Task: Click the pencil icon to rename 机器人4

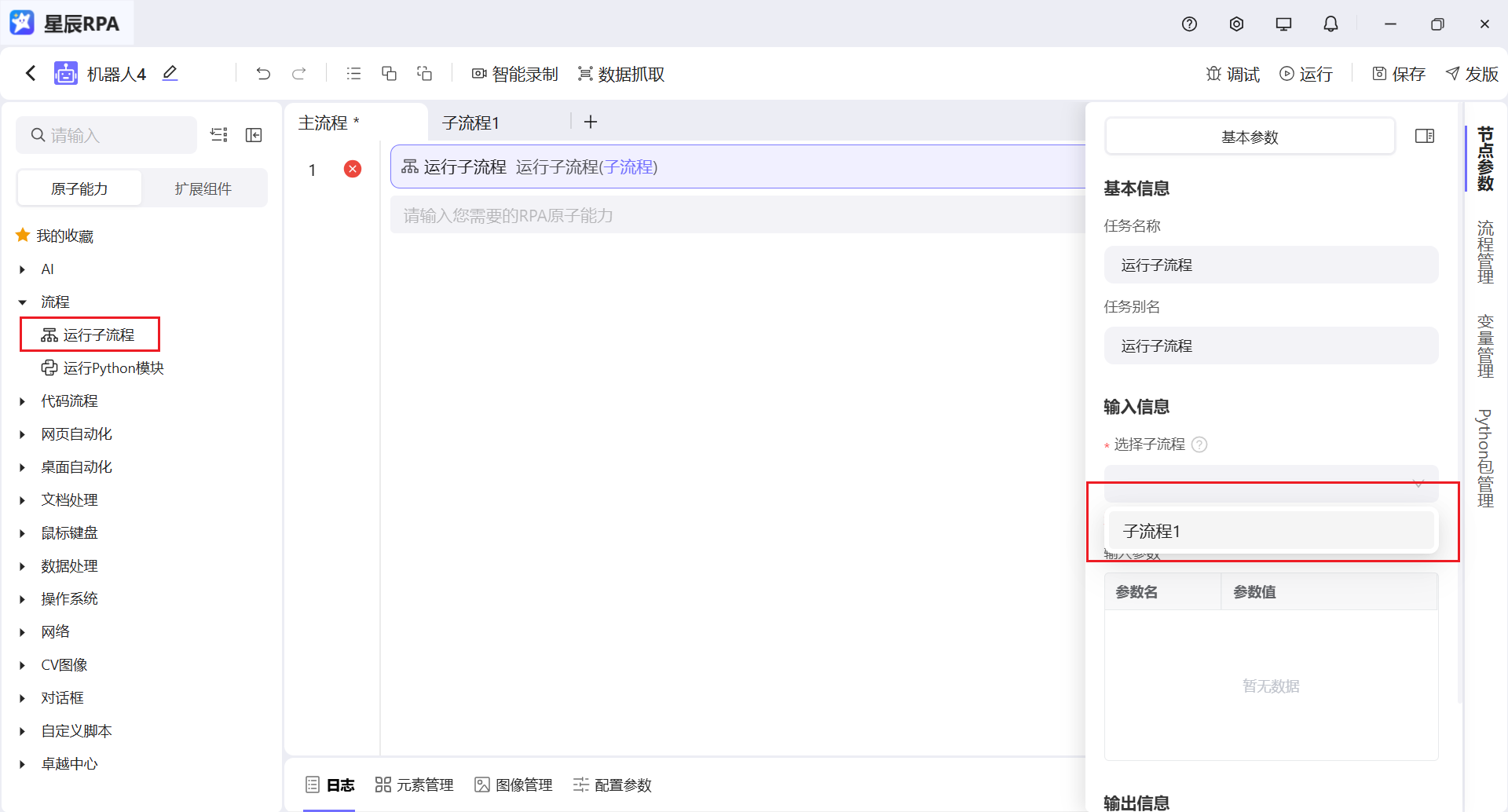Action: point(170,73)
